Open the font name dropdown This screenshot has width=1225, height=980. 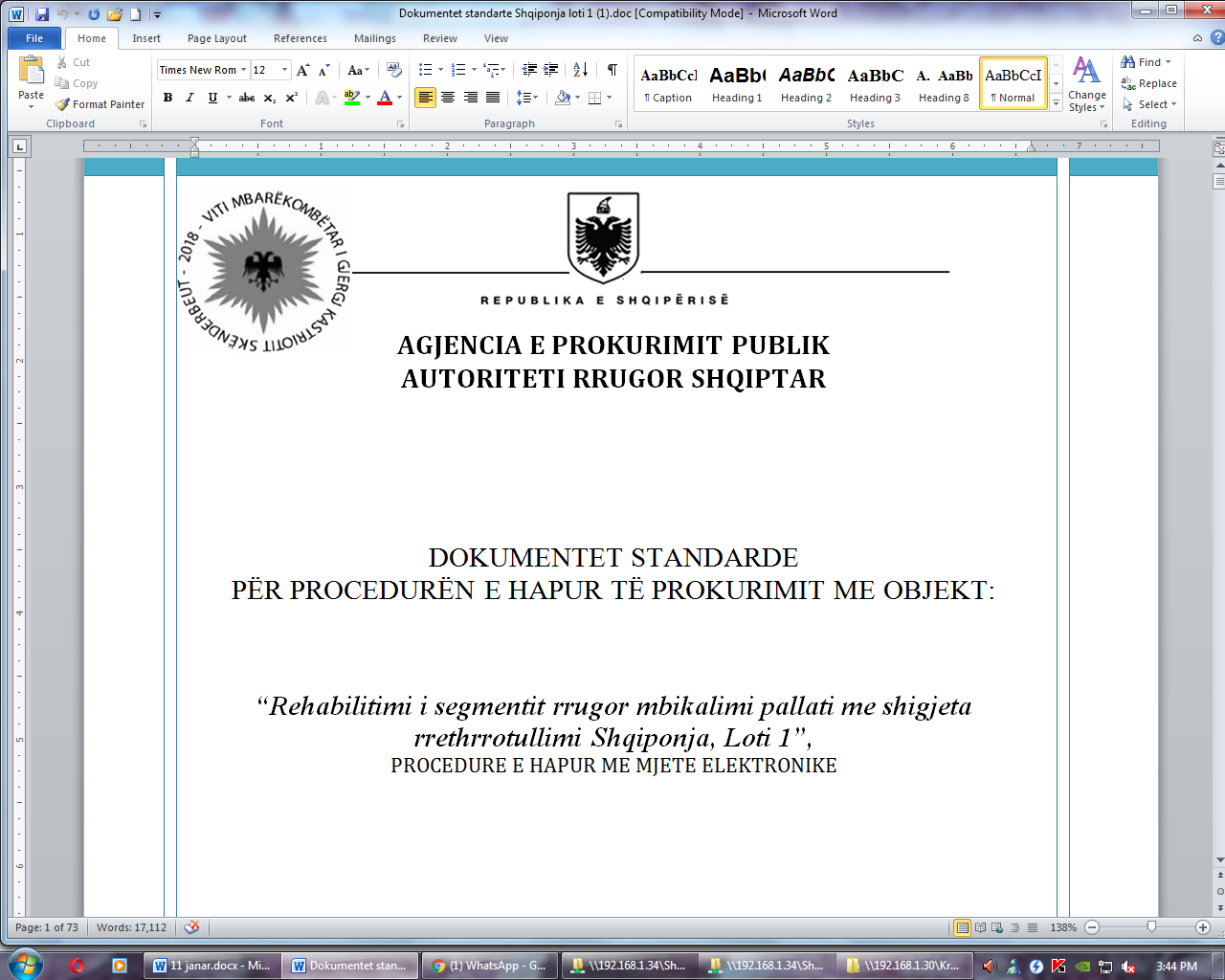[x=244, y=70]
